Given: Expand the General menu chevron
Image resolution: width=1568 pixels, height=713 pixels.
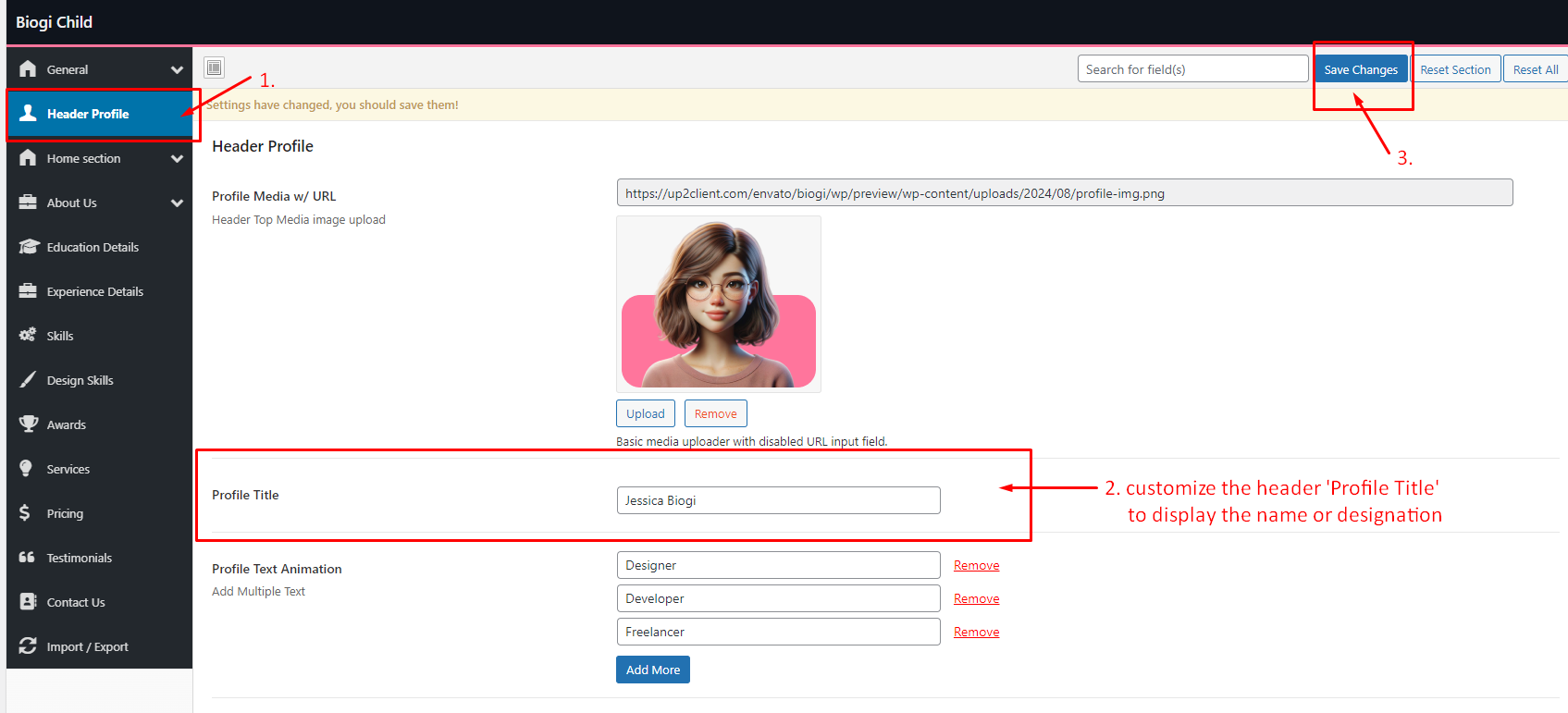Looking at the screenshot, I should tap(177, 69).
